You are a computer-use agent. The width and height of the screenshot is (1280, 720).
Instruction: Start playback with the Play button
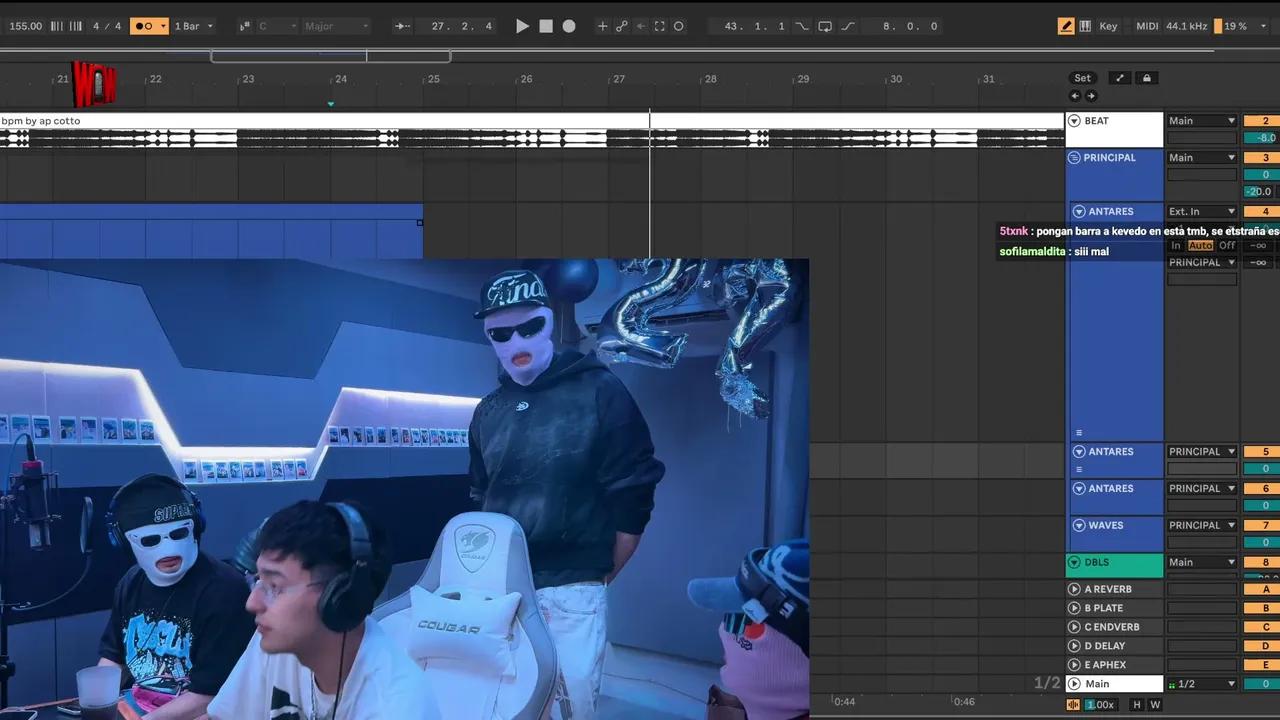pos(522,26)
